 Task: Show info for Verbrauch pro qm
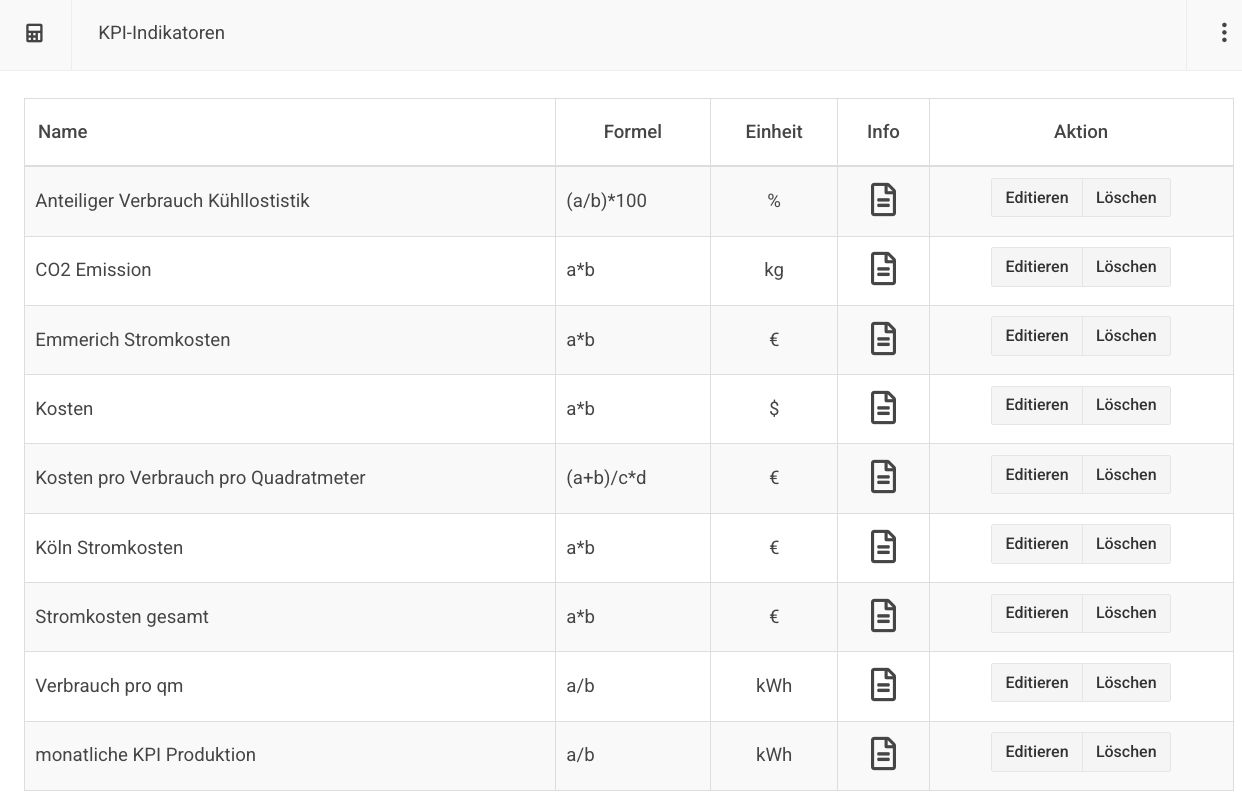(883, 685)
